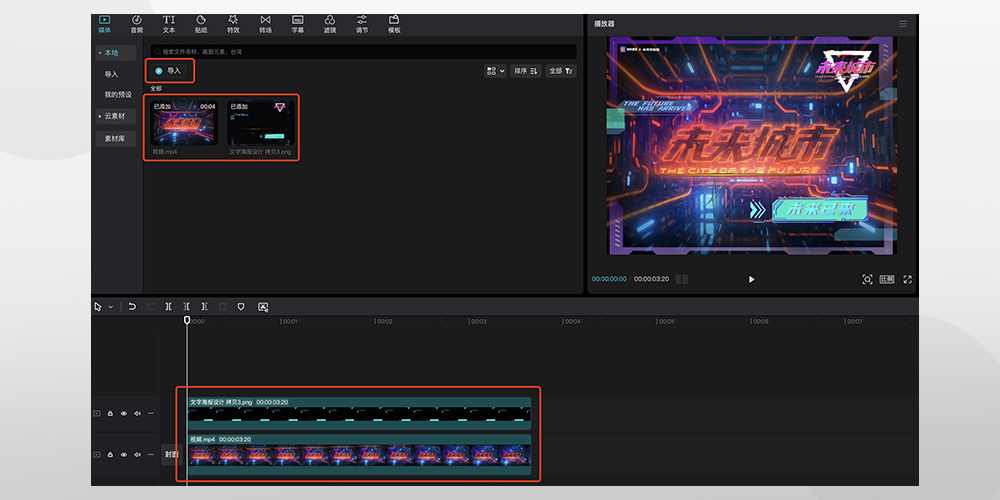Trim right of the playhead
The image size is (1000, 500).
205,307
